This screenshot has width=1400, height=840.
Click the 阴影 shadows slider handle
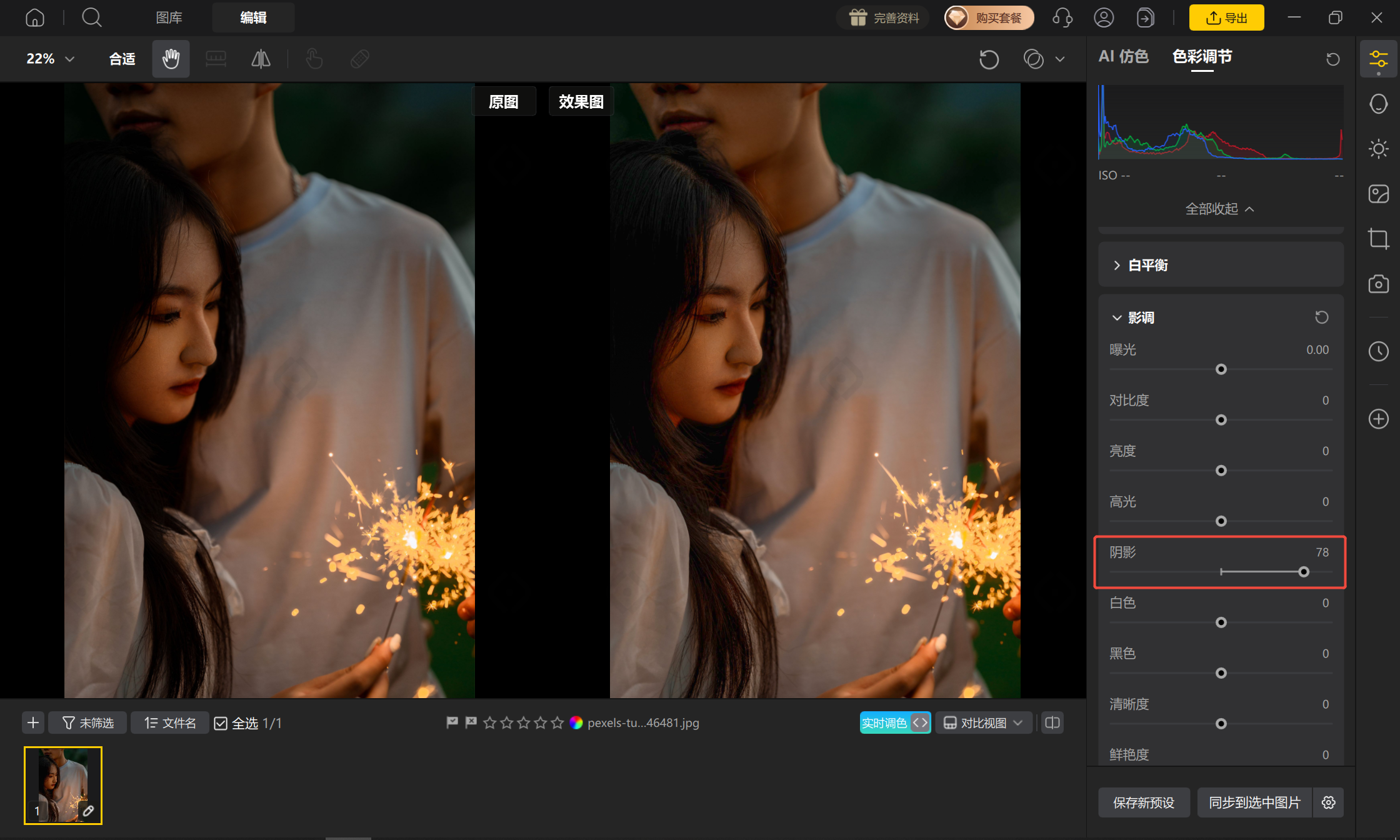[1303, 572]
